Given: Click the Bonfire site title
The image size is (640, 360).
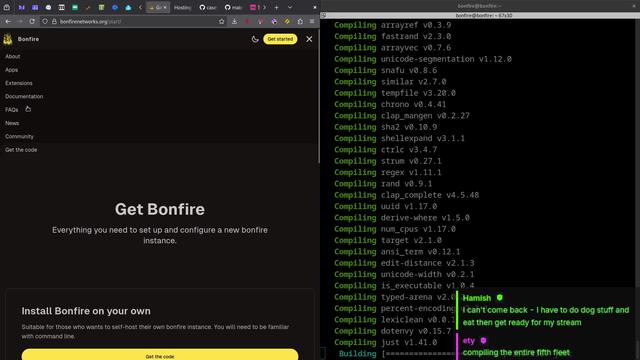Looking at the screenshot, I should 28,39.
